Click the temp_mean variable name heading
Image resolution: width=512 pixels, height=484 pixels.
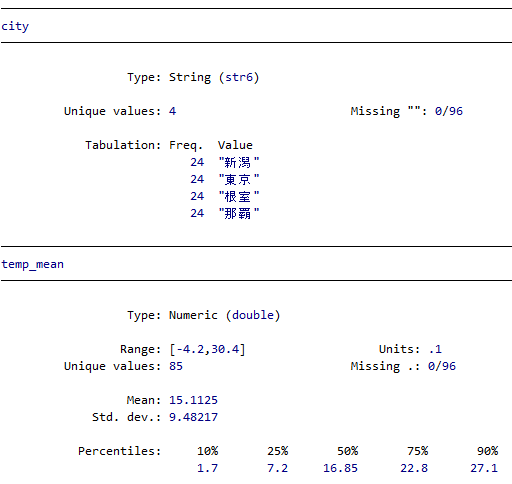click(32, 264)
